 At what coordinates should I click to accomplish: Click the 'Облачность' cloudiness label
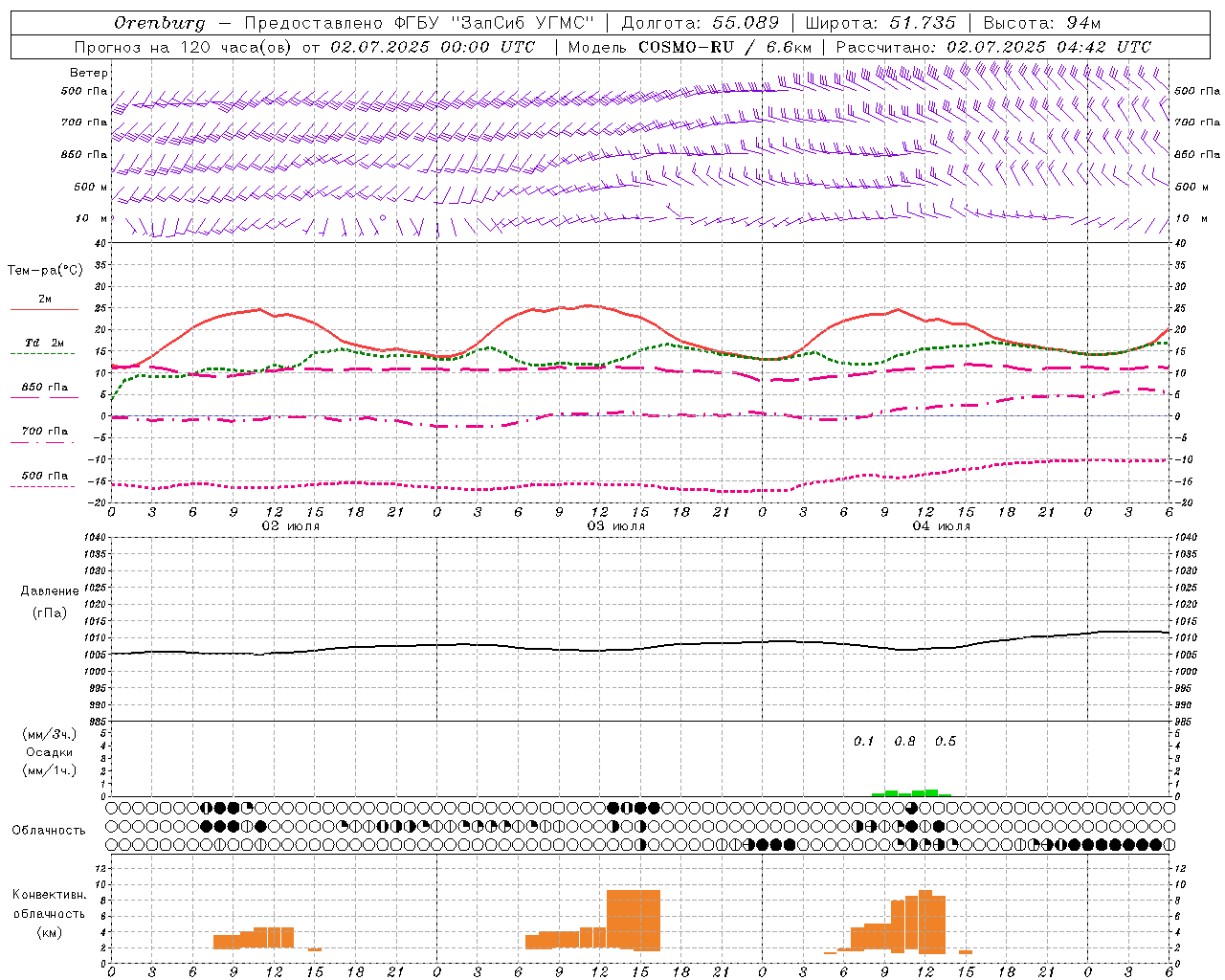[49, 831]
